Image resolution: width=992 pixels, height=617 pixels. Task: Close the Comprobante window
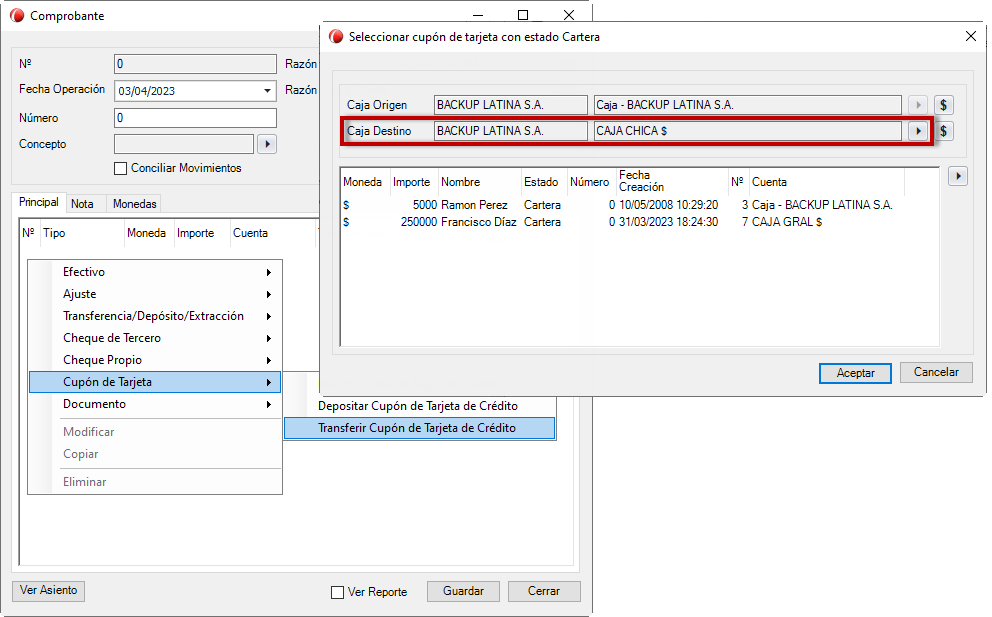[569, 15]
